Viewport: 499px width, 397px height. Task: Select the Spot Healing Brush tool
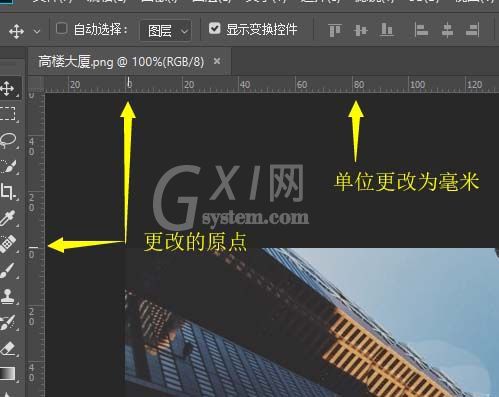7,244
